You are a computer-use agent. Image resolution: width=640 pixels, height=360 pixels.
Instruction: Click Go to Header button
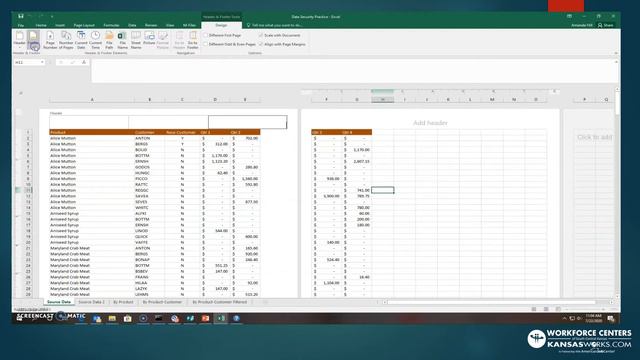point(179,40)
